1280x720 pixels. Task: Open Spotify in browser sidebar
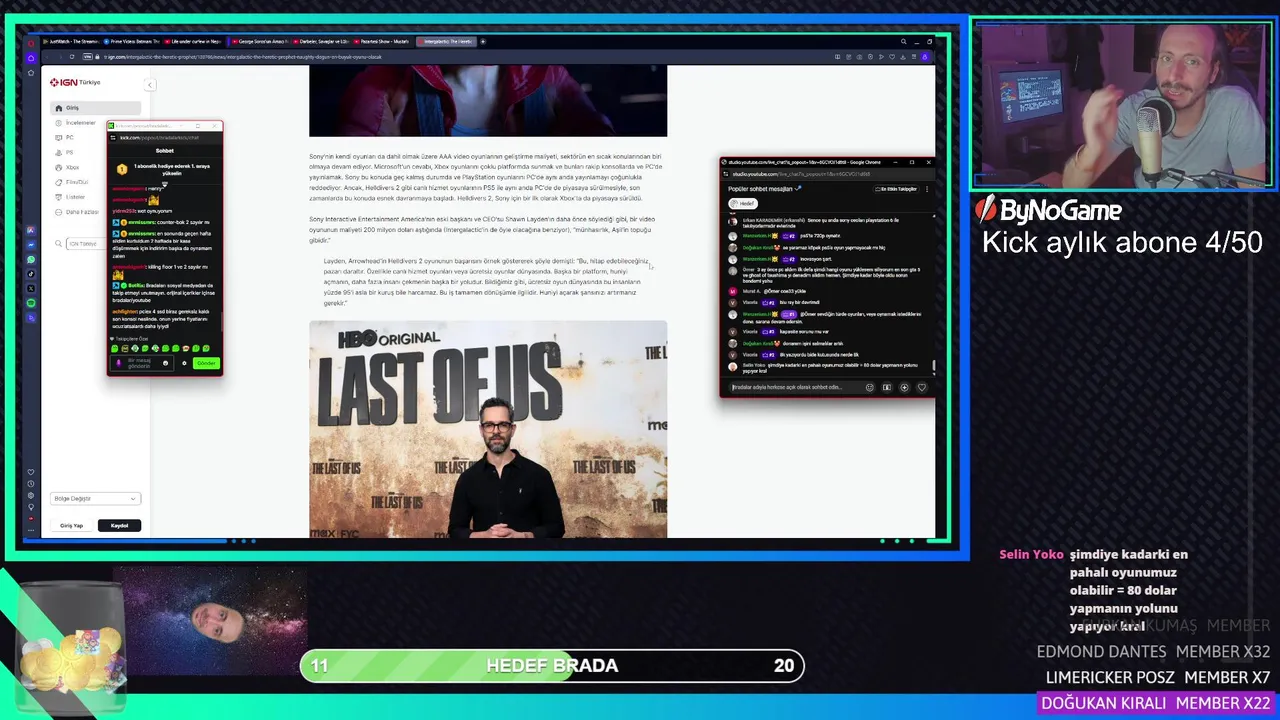click(x=31, y=303)
